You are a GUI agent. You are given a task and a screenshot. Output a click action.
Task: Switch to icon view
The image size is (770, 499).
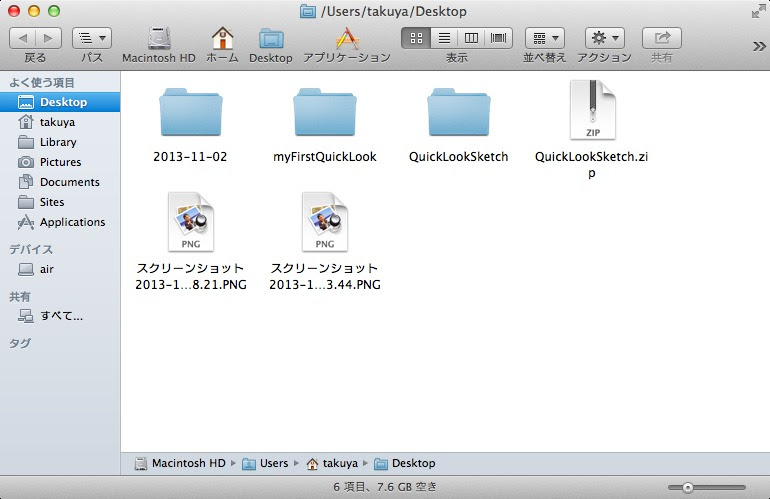tap(416, 38)
